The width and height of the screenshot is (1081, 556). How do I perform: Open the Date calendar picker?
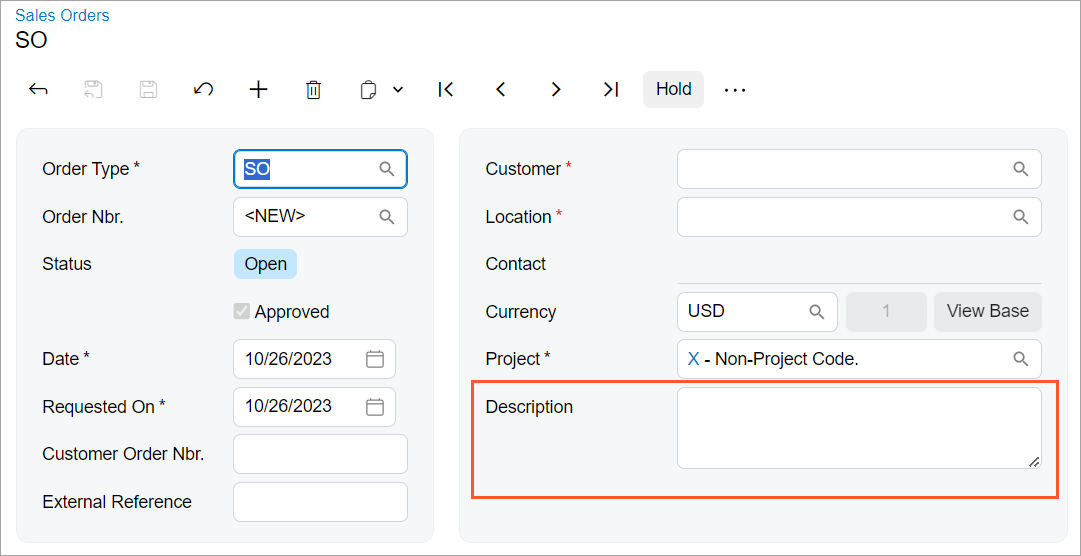point(375,359)
